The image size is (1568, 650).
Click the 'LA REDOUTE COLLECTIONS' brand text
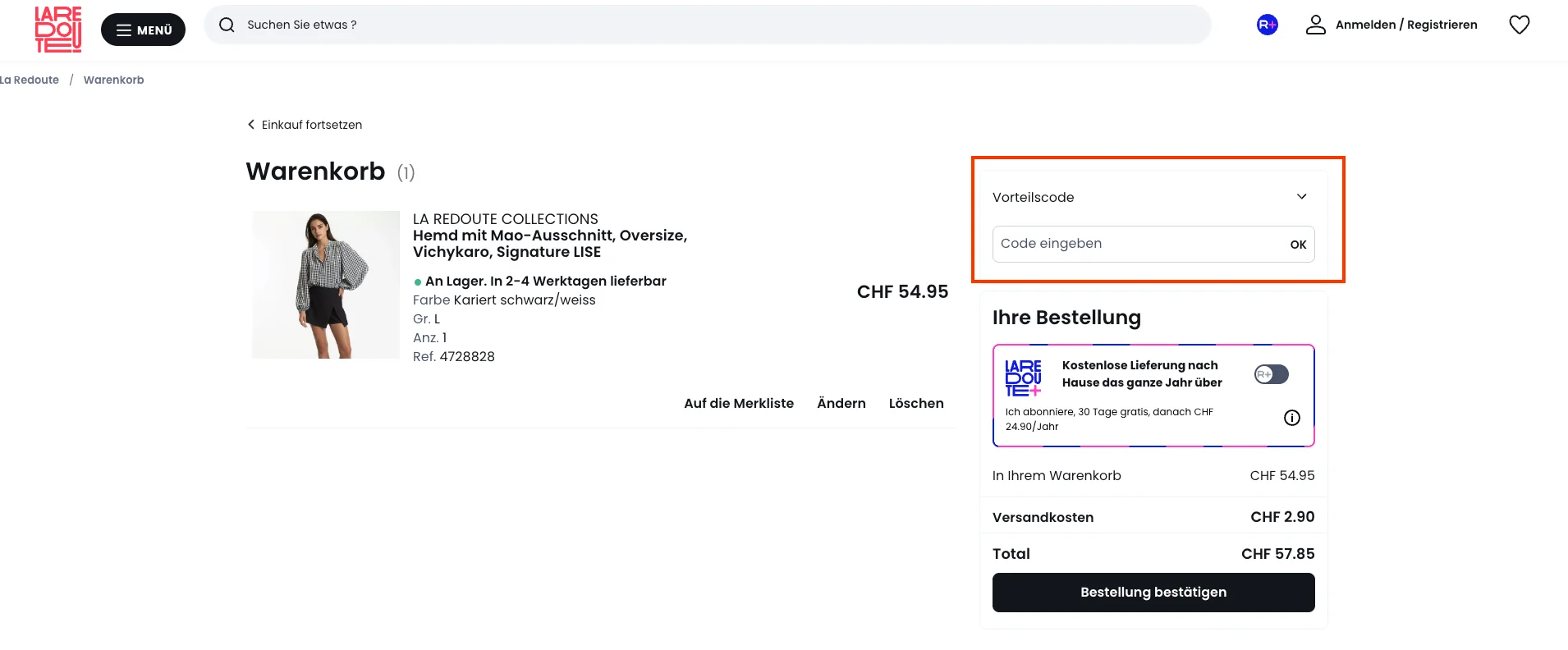(x=506, y=219)
